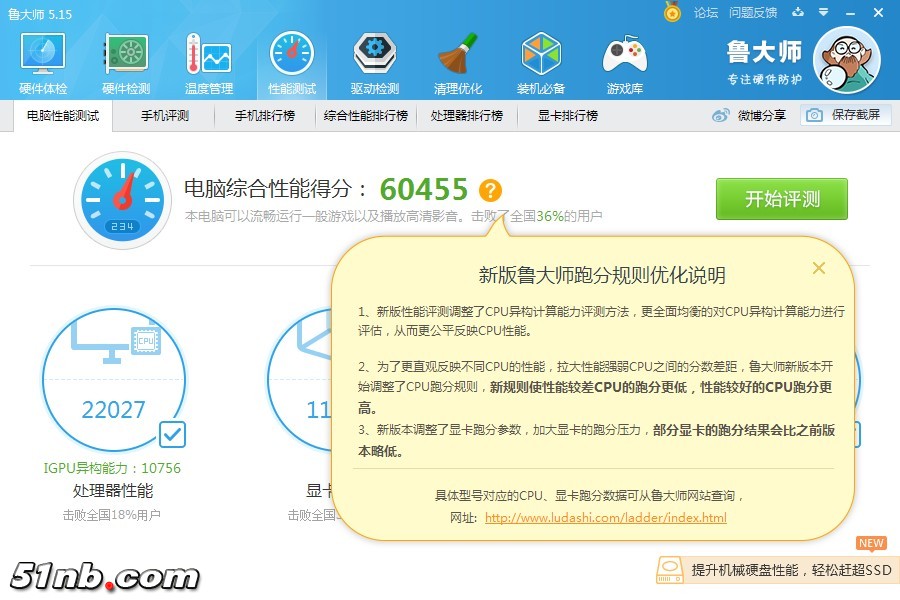Open 论坛 forum link
The height and width of the screenshot is (600, 900).
point(705,13)
